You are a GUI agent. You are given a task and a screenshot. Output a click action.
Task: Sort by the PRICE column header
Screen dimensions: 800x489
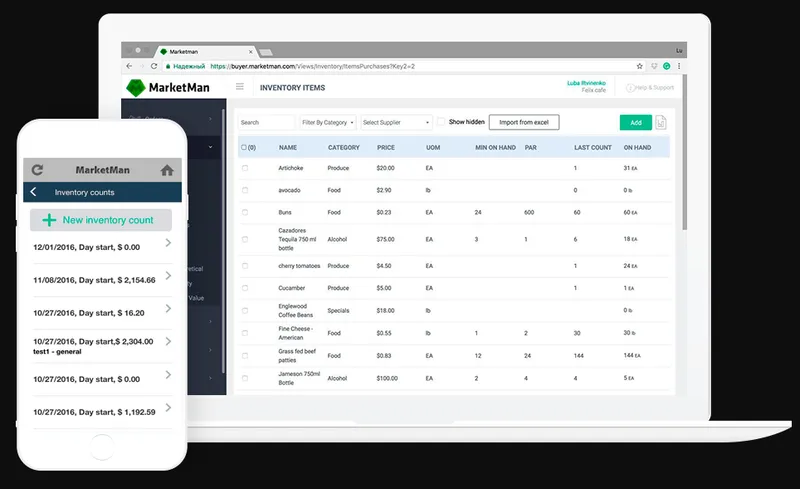(386, 148)
